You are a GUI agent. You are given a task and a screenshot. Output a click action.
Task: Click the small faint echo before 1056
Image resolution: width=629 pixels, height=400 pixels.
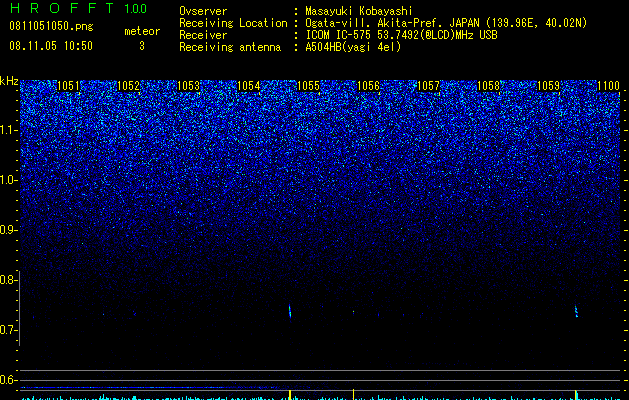[x=353, y=311]
